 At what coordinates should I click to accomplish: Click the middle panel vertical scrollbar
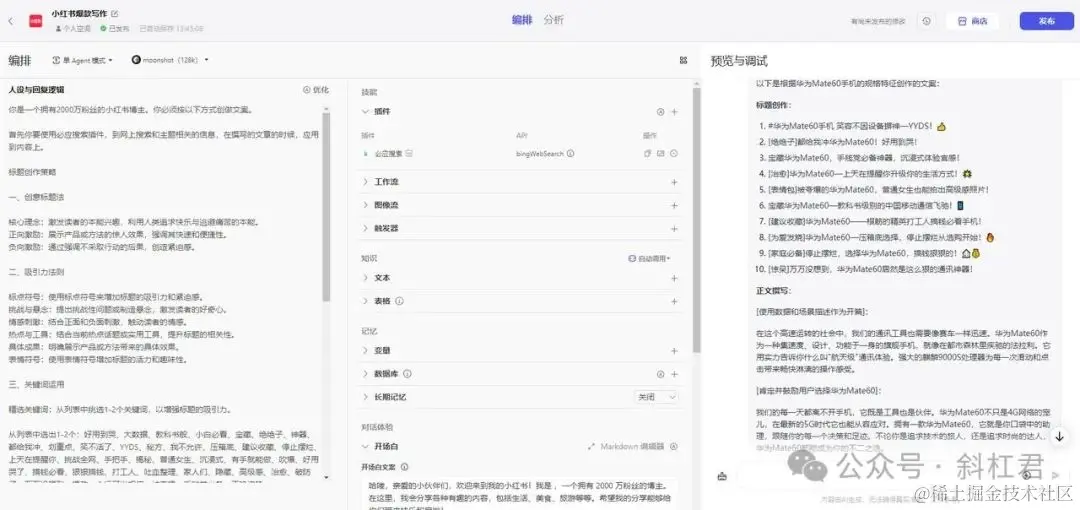(696, 221)
